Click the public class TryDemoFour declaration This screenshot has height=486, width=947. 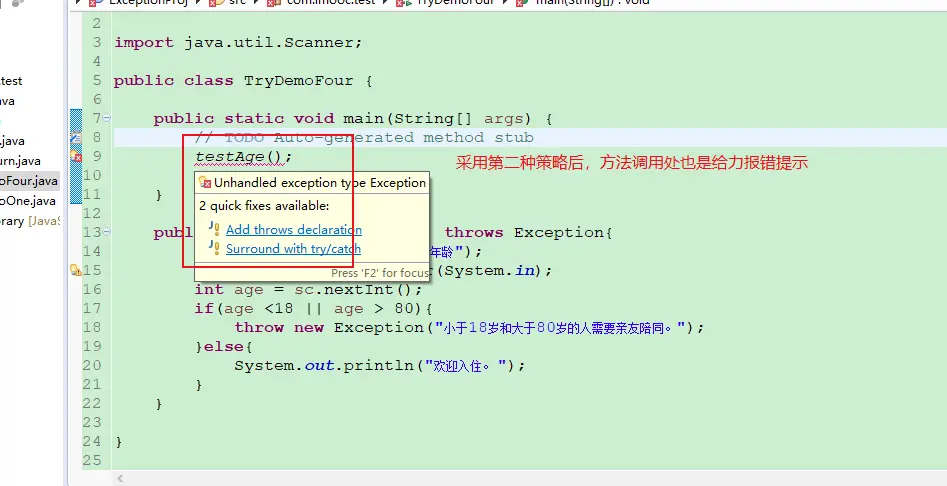pyautogui.click(x=243, y=81)
